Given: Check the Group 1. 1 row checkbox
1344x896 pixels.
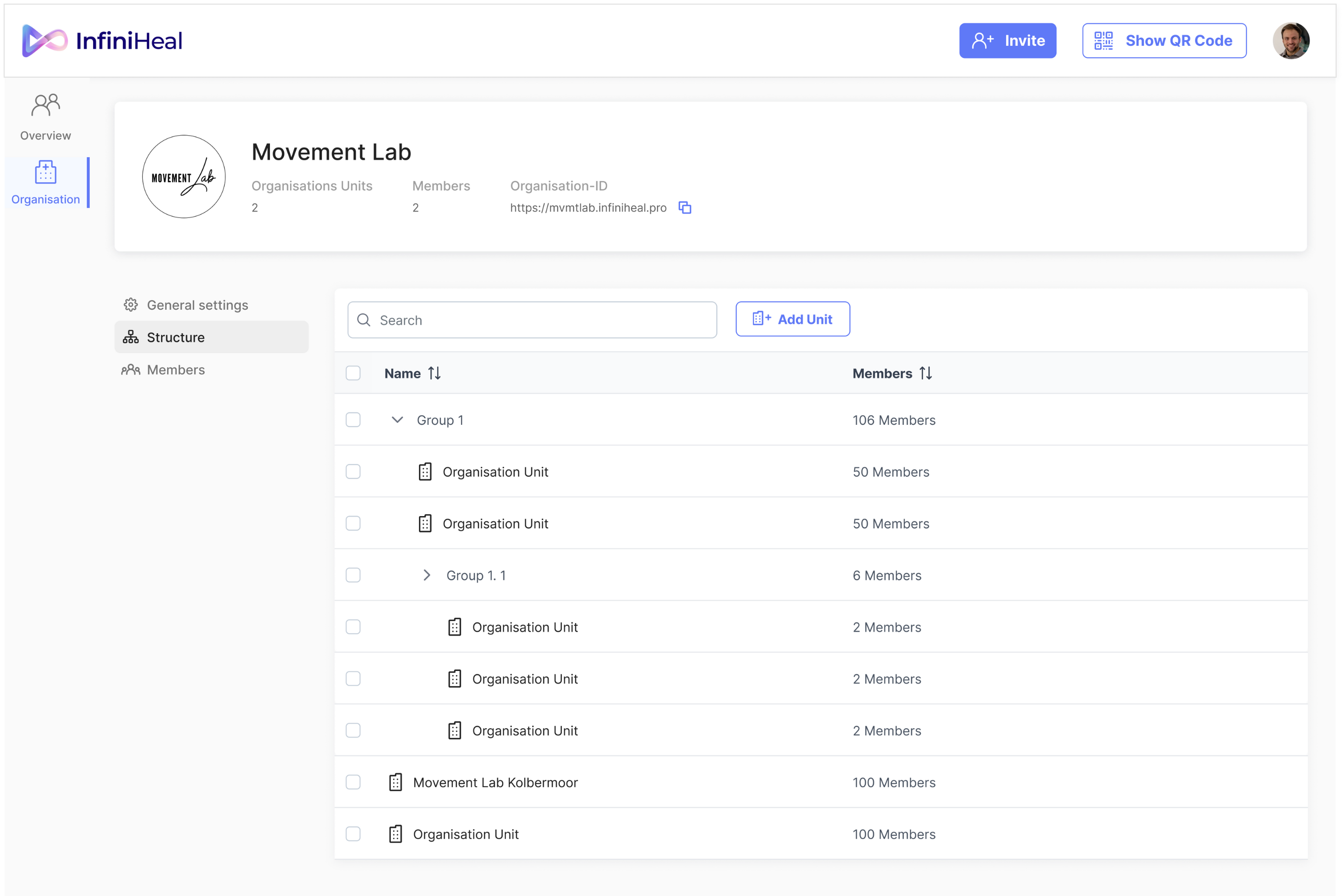Looking at the screenshot, I should click(x=353, y=575).
